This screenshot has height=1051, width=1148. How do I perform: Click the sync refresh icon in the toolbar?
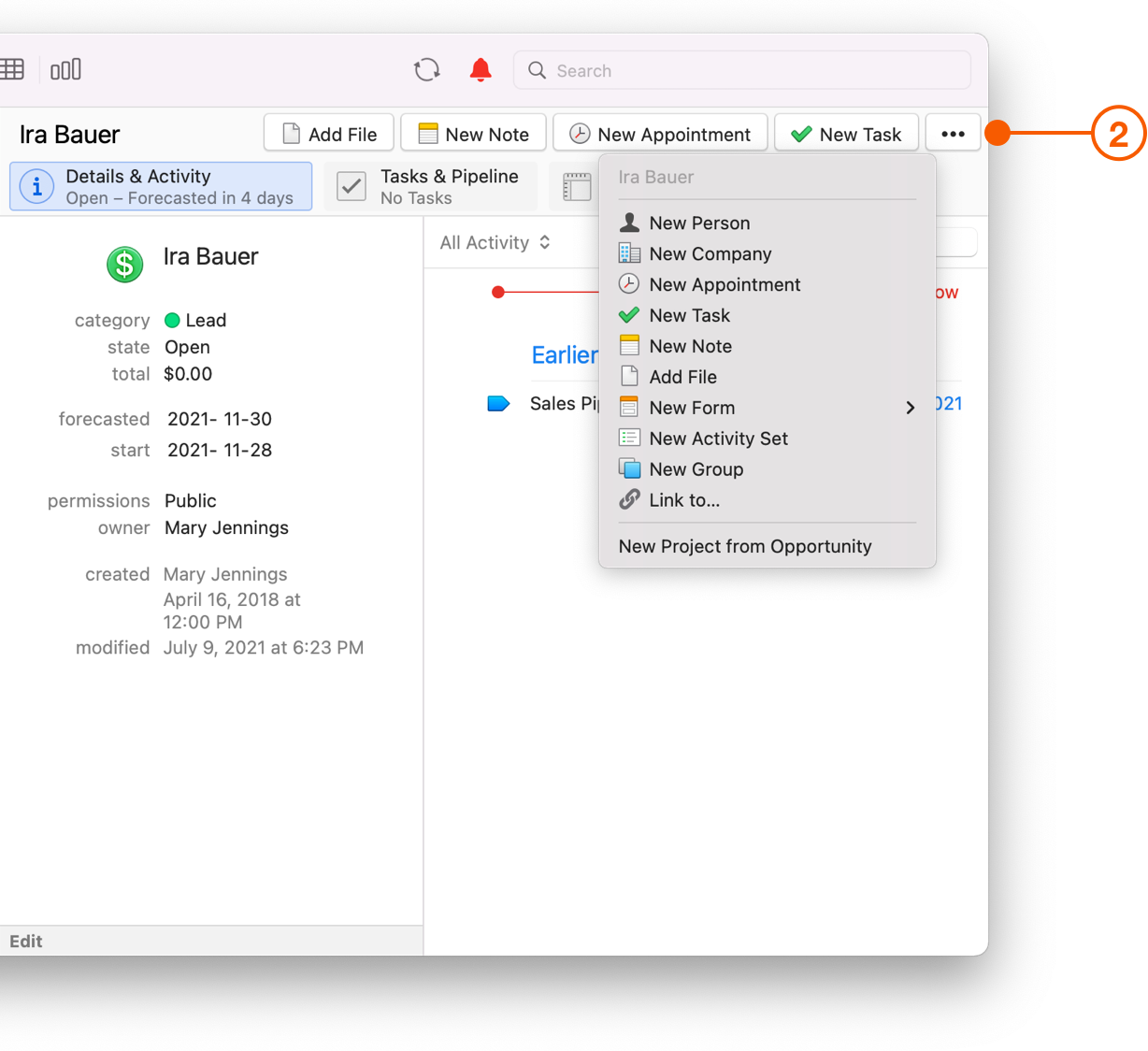coord(426,69)
